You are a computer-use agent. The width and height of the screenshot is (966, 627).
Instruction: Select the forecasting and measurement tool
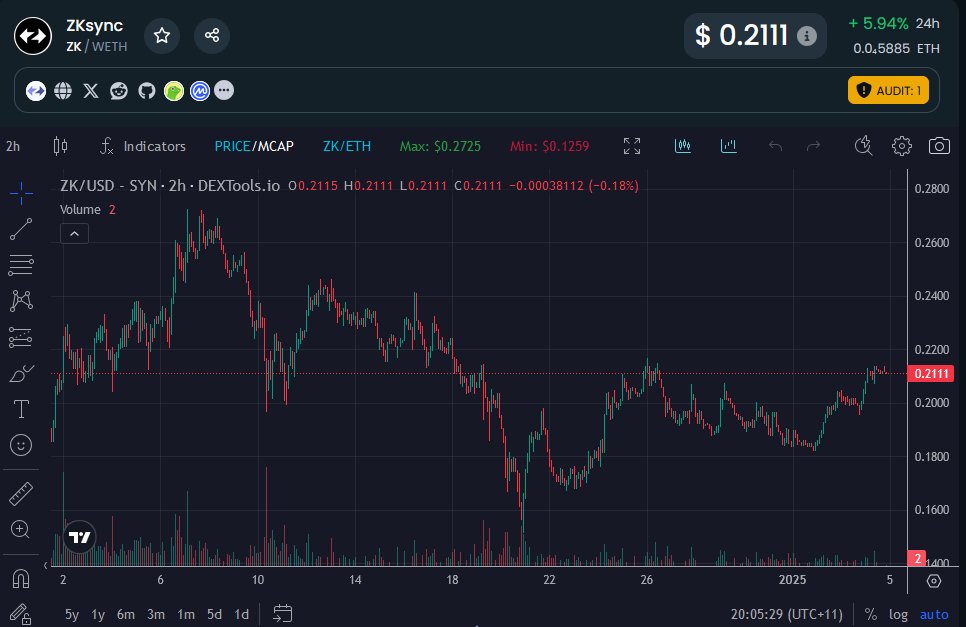coord(21,337)
